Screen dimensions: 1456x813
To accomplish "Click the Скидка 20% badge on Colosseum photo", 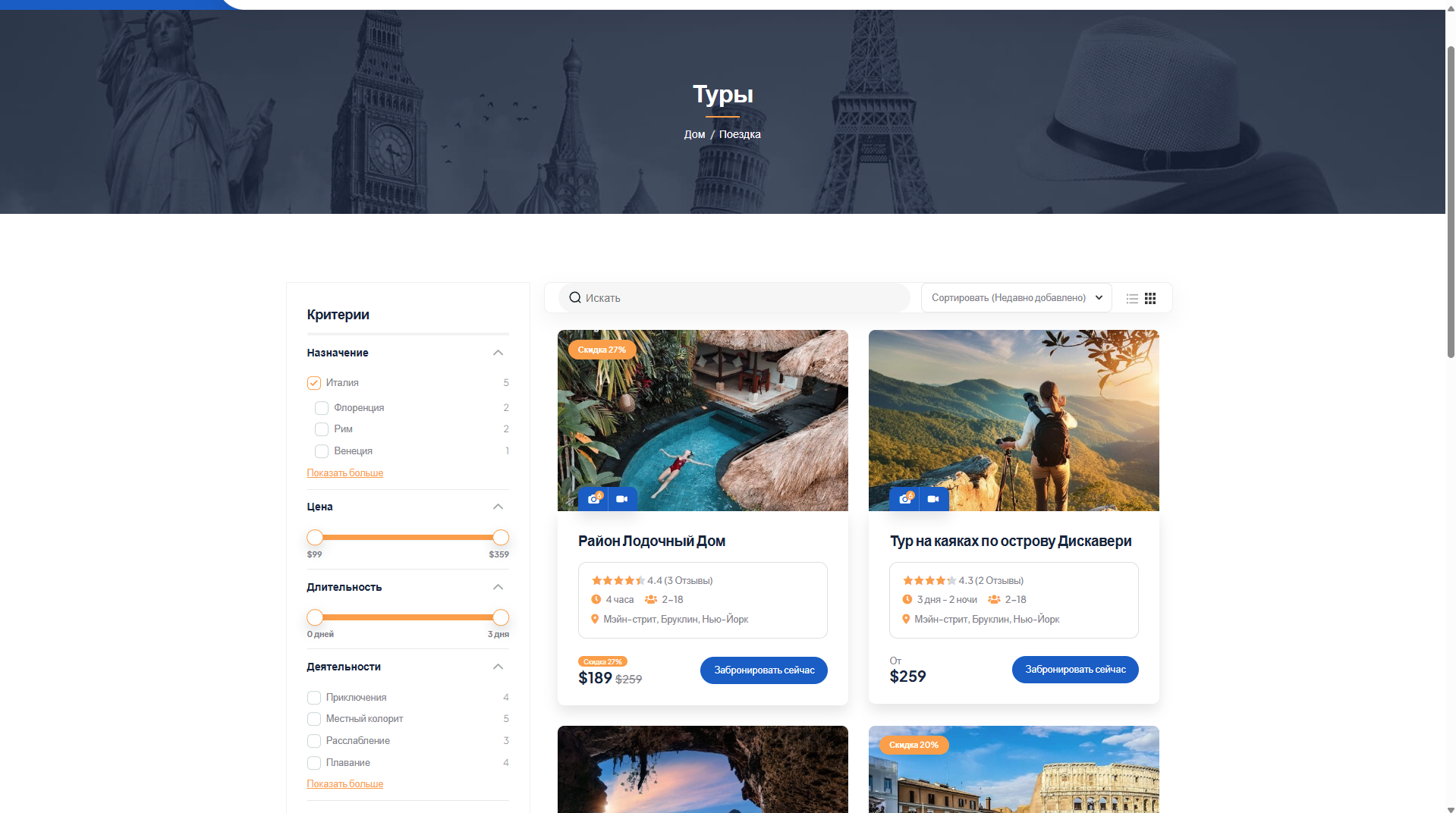I will [914, 745].
